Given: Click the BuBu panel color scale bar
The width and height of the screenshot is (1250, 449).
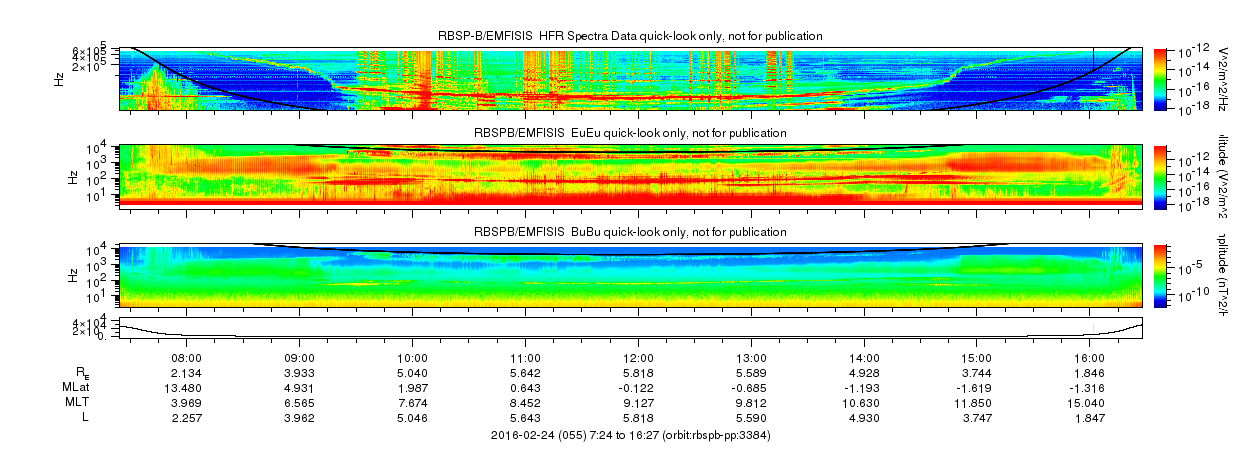Looking at the screenshot, I should 1162,274.
